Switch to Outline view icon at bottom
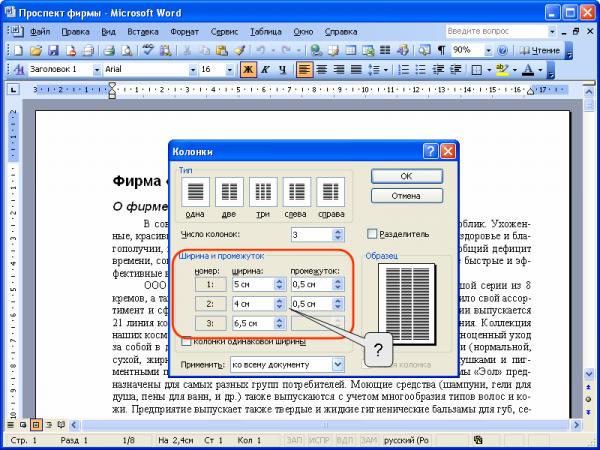The height and width of the screenshot is (450, 600). coord(49,425)
